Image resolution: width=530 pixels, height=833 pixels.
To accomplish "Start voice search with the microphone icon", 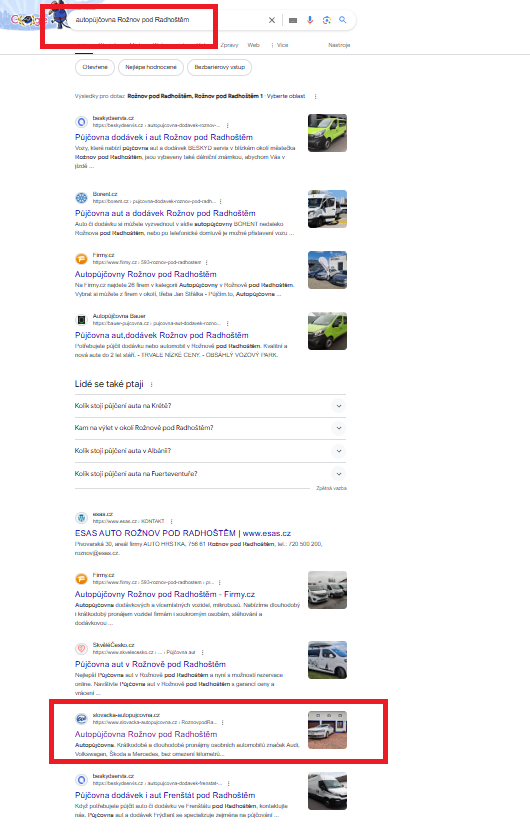I will click(x=310, y=20).
